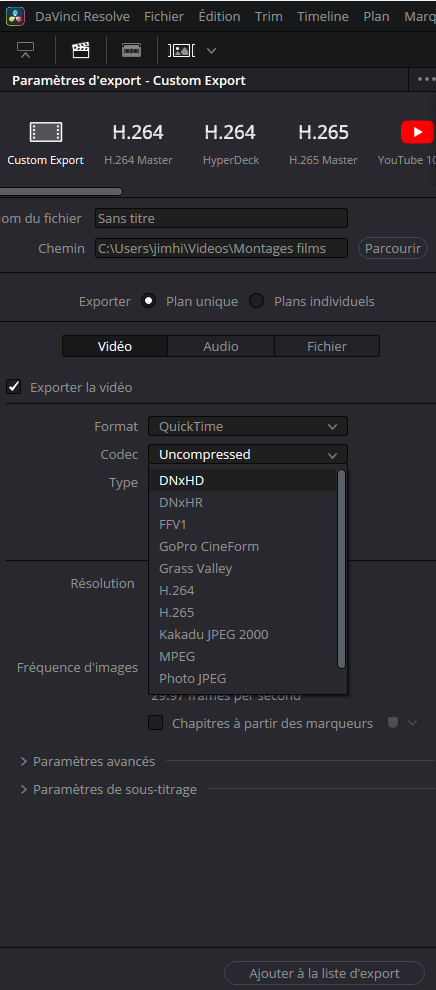
Task: Click the viewer monitor toolbar icon
Action: (26, 51)
